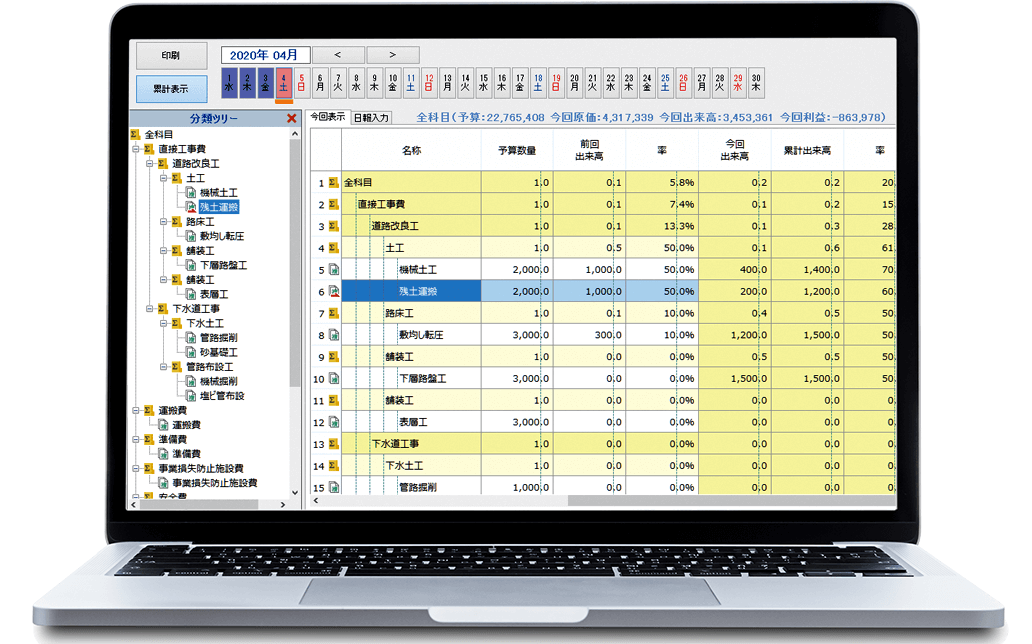Select day 15 (水) in the calendar strip
Viewport: 1032px width, 644px height.
tap(484, 82)
